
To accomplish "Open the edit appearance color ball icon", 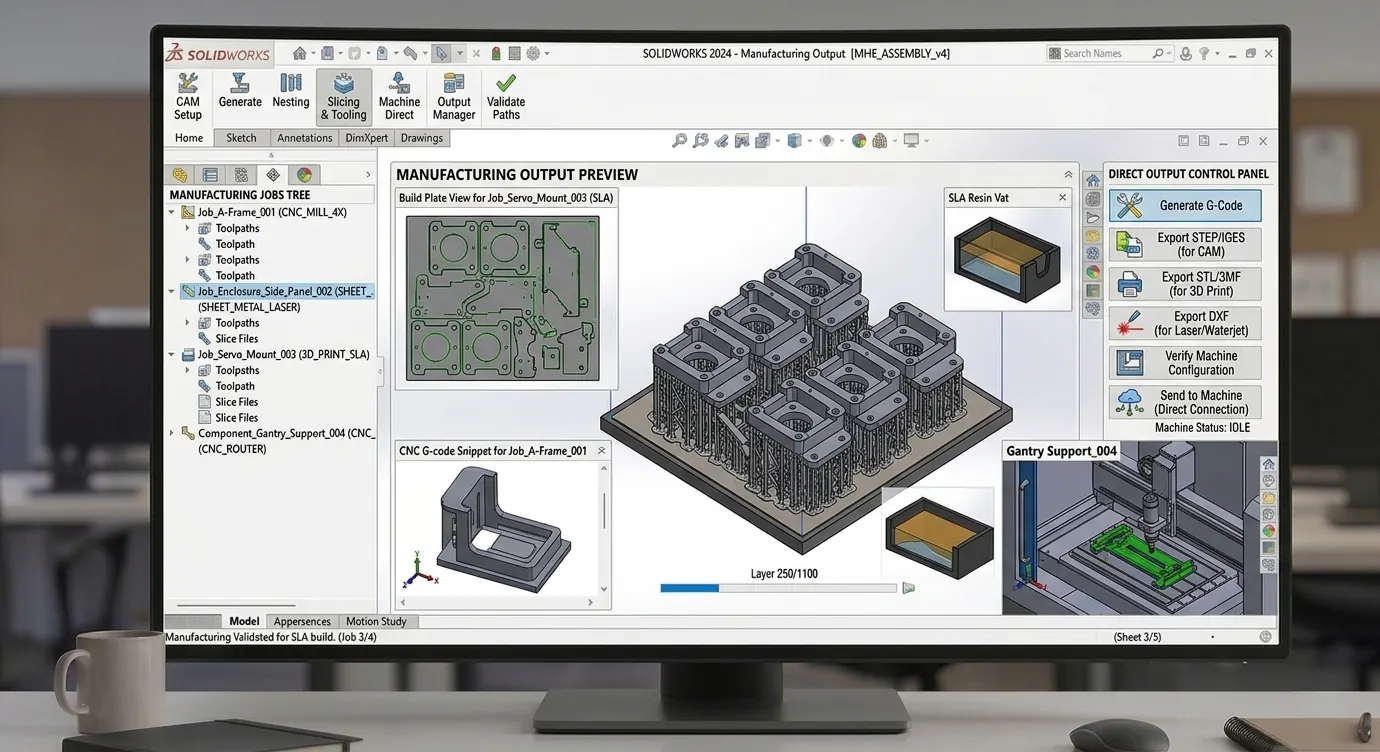I will click(x=858, y=141).
